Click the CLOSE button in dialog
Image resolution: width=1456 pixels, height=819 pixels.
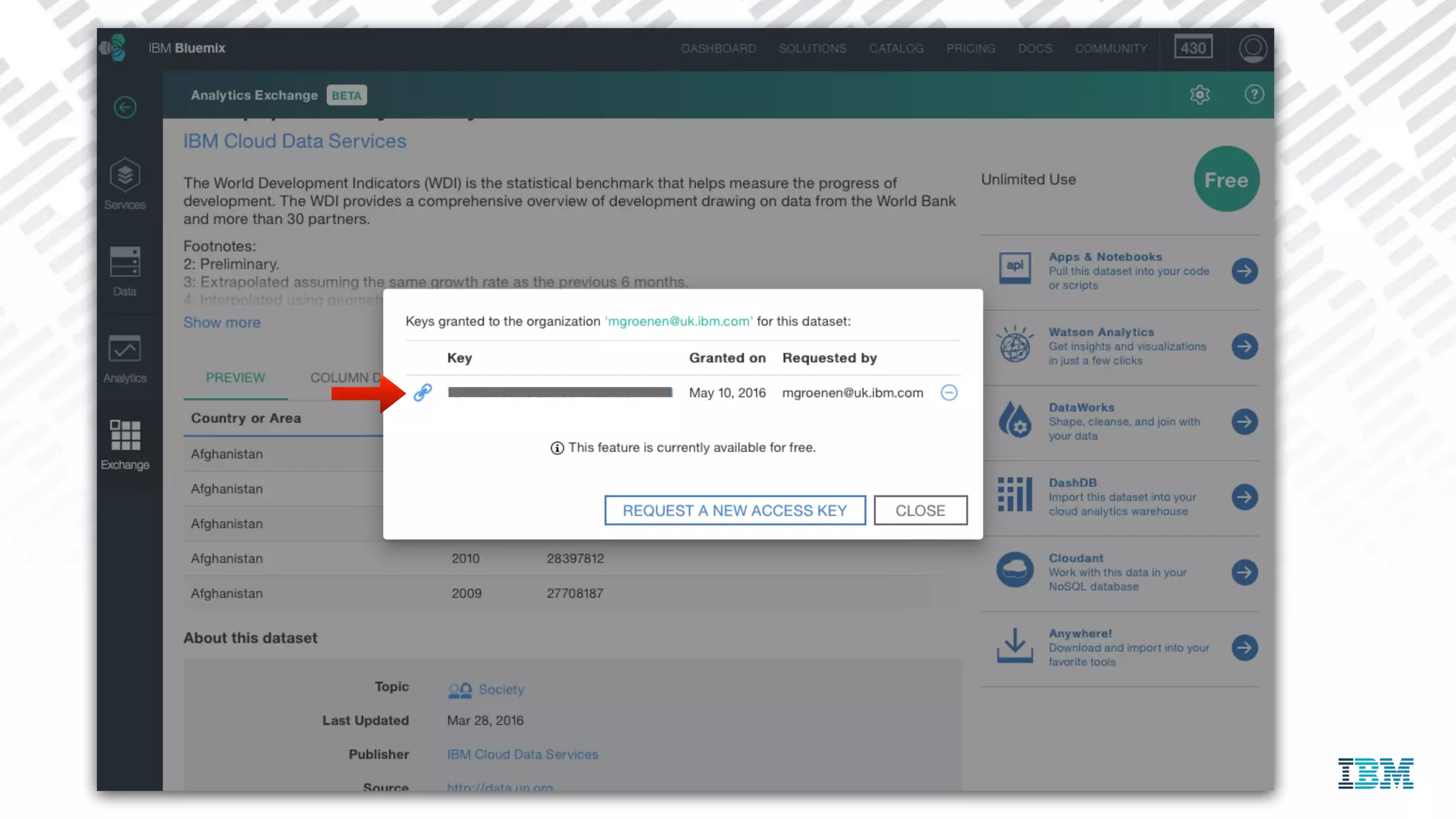[x=920, y=510]
